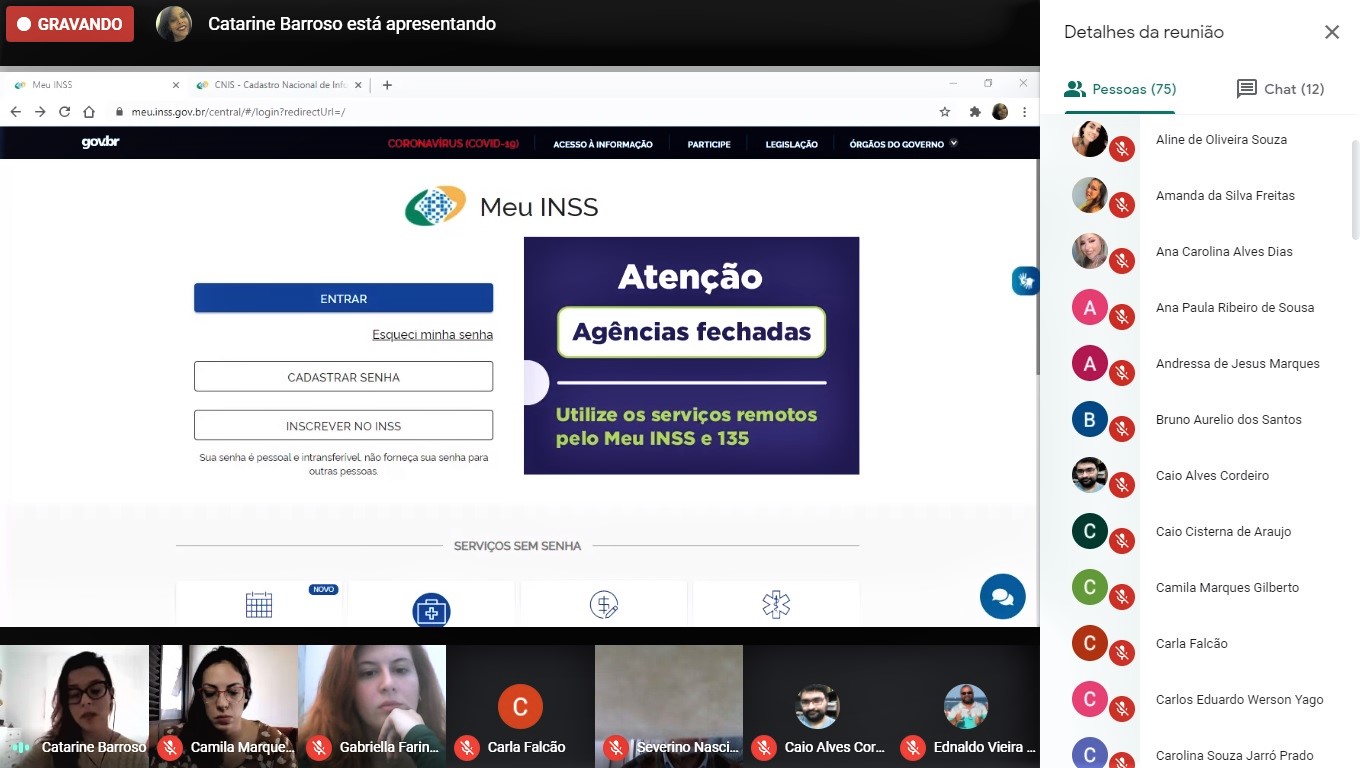
Task: Click the muted mic icon beside Aline de Oliveira Souza
Action: tap(1122, 149)
